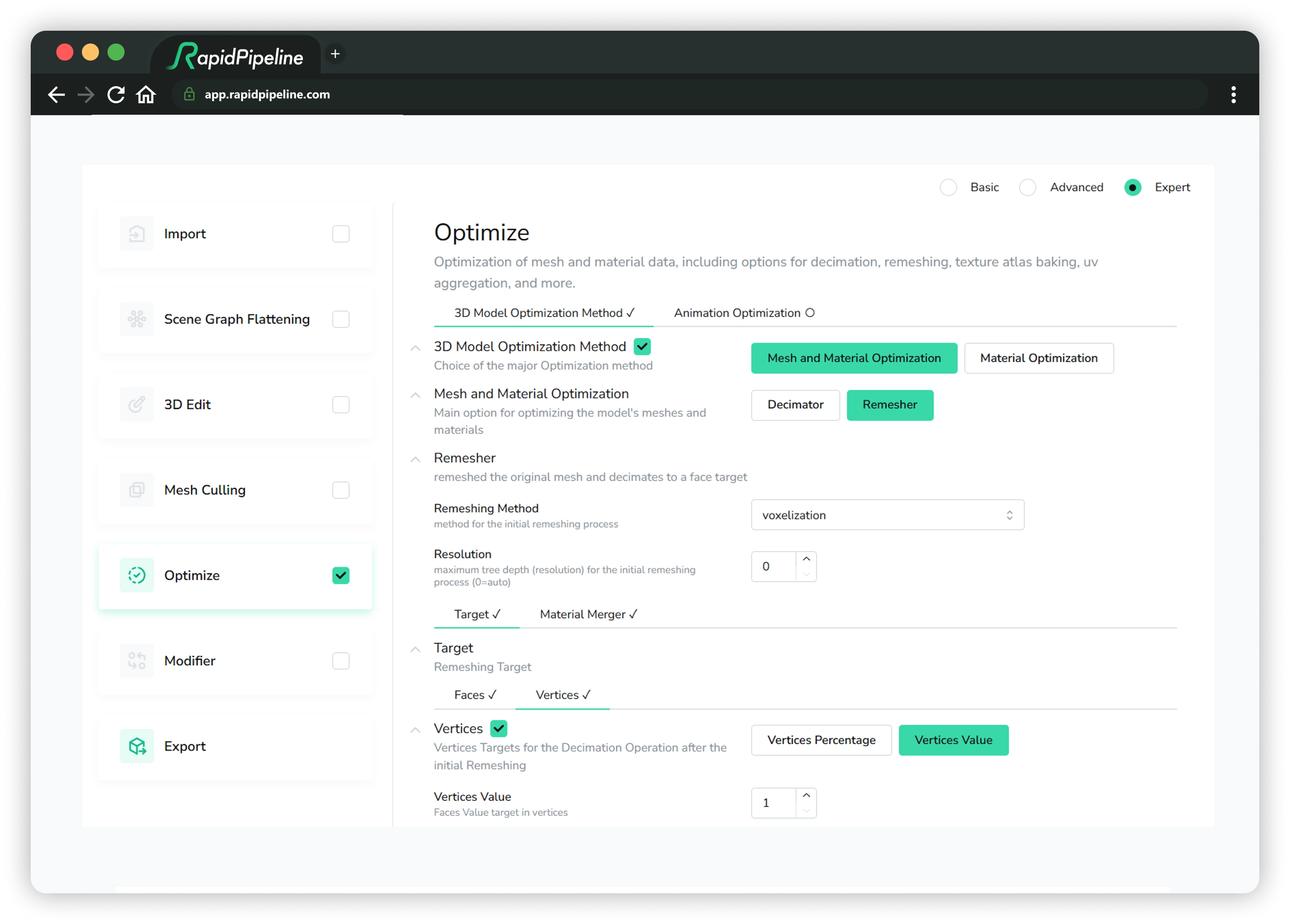Enable the 3D Edit checkbox
The height and width of the screenshot is (924, 1290).
pyautogui.click(x=341, y=404)
